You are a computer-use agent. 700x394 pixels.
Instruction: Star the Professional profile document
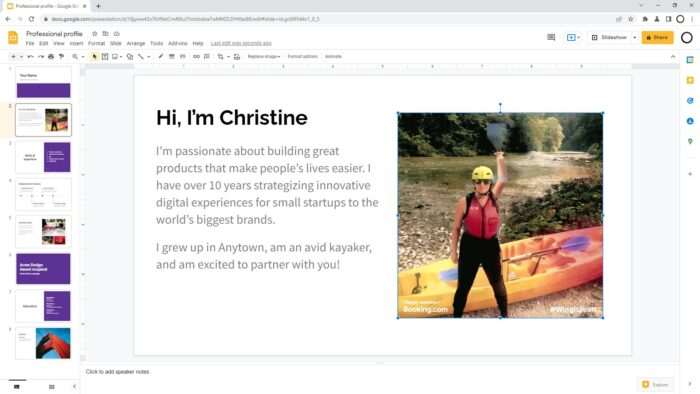coord(95,34)
